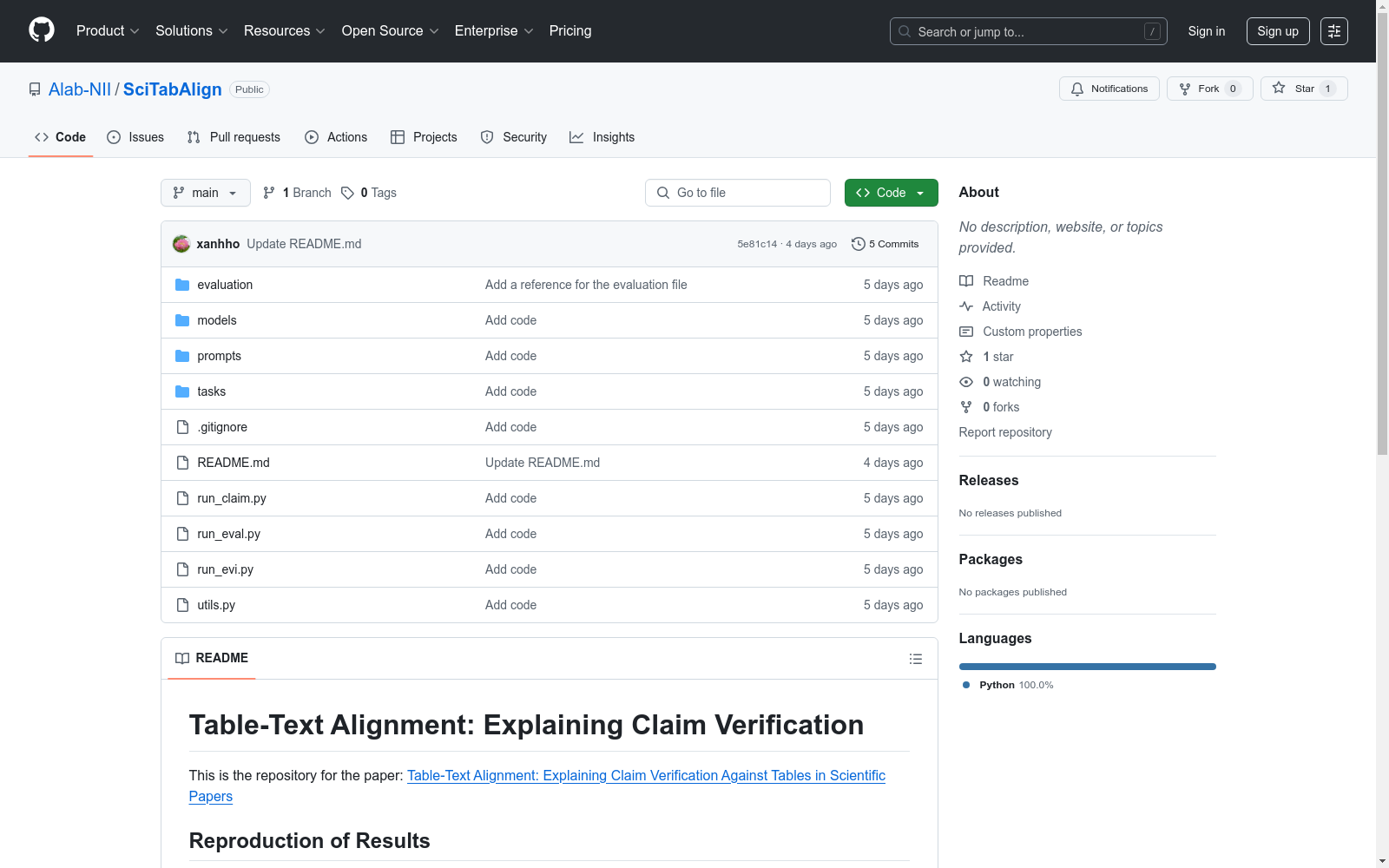Viewport: 1389px width, 868px height.
Task: Click the Notifications button
Action: (x=1109, y=89)
